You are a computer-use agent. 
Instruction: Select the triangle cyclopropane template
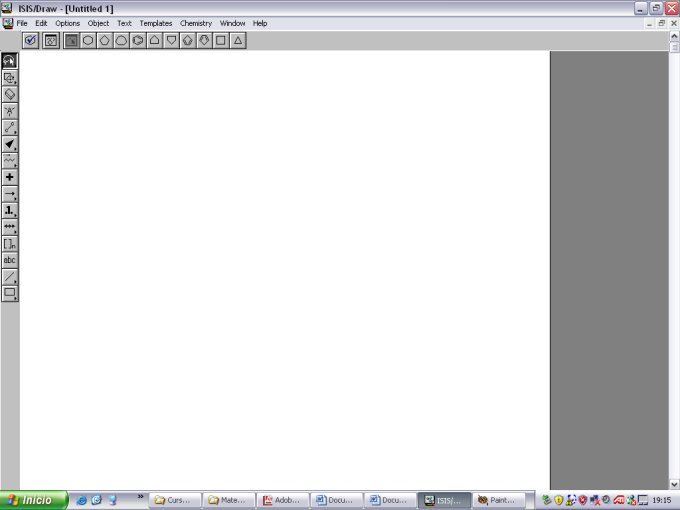point(238,41)
